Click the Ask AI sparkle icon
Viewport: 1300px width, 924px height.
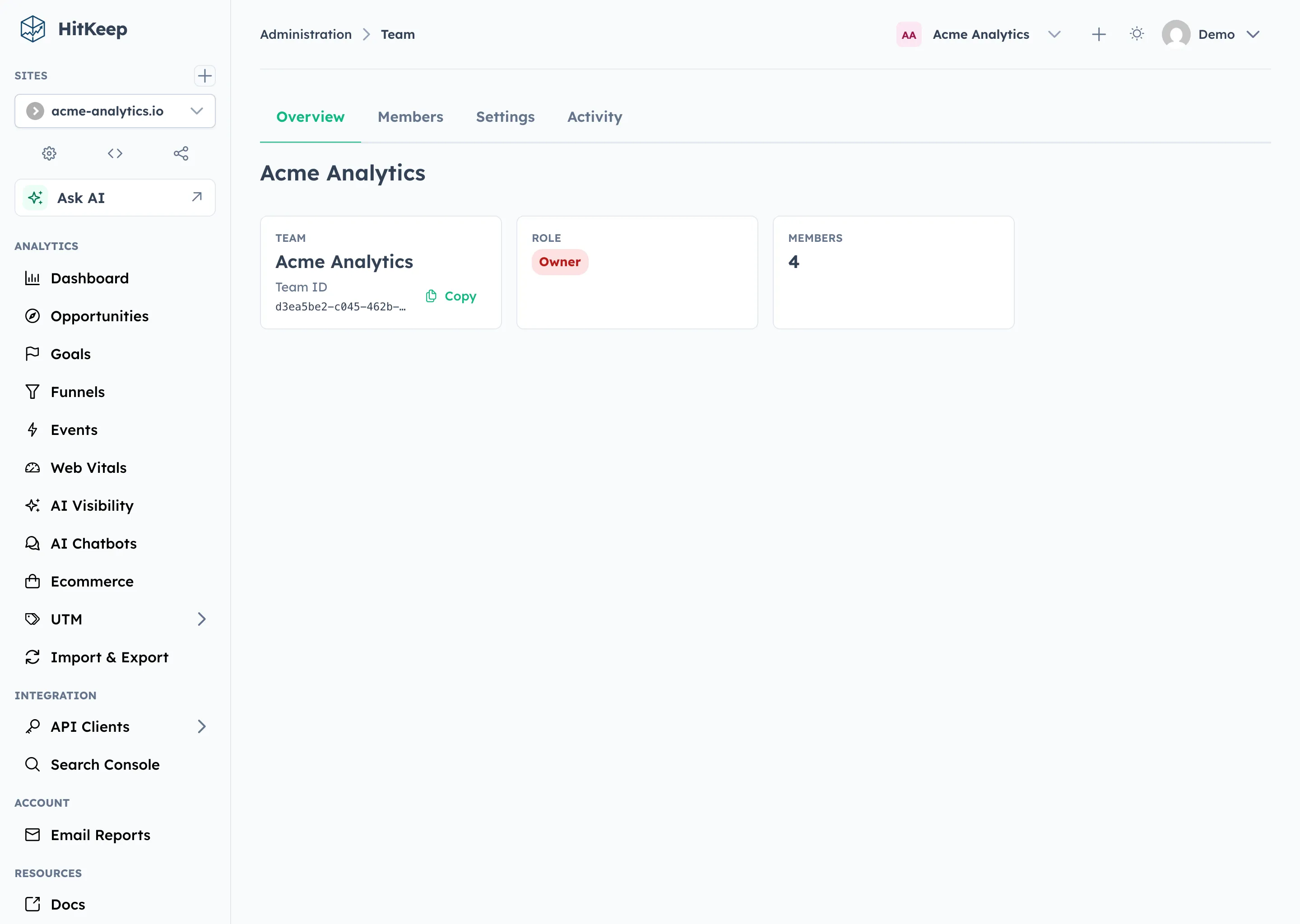[35, 198]
